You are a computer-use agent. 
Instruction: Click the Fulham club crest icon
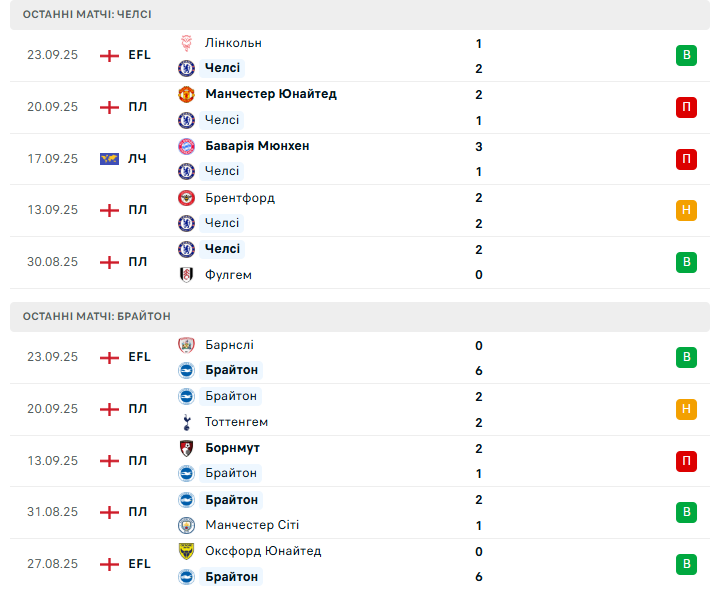(x=186, y=275)
